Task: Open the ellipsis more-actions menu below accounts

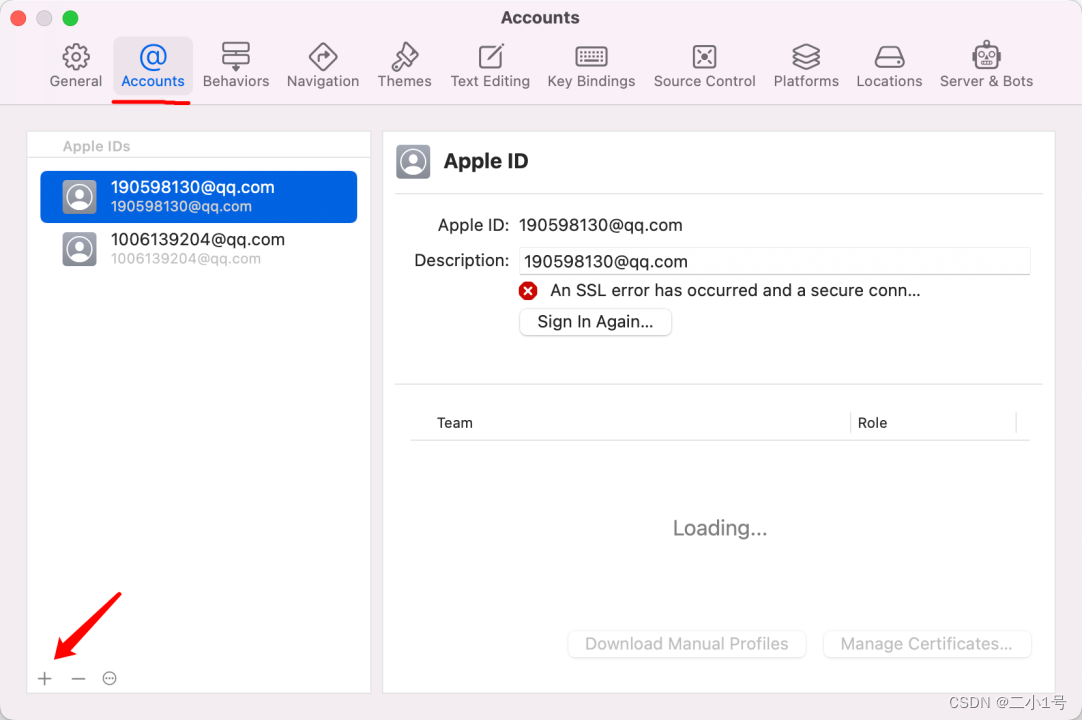Action: pos(109,679)
